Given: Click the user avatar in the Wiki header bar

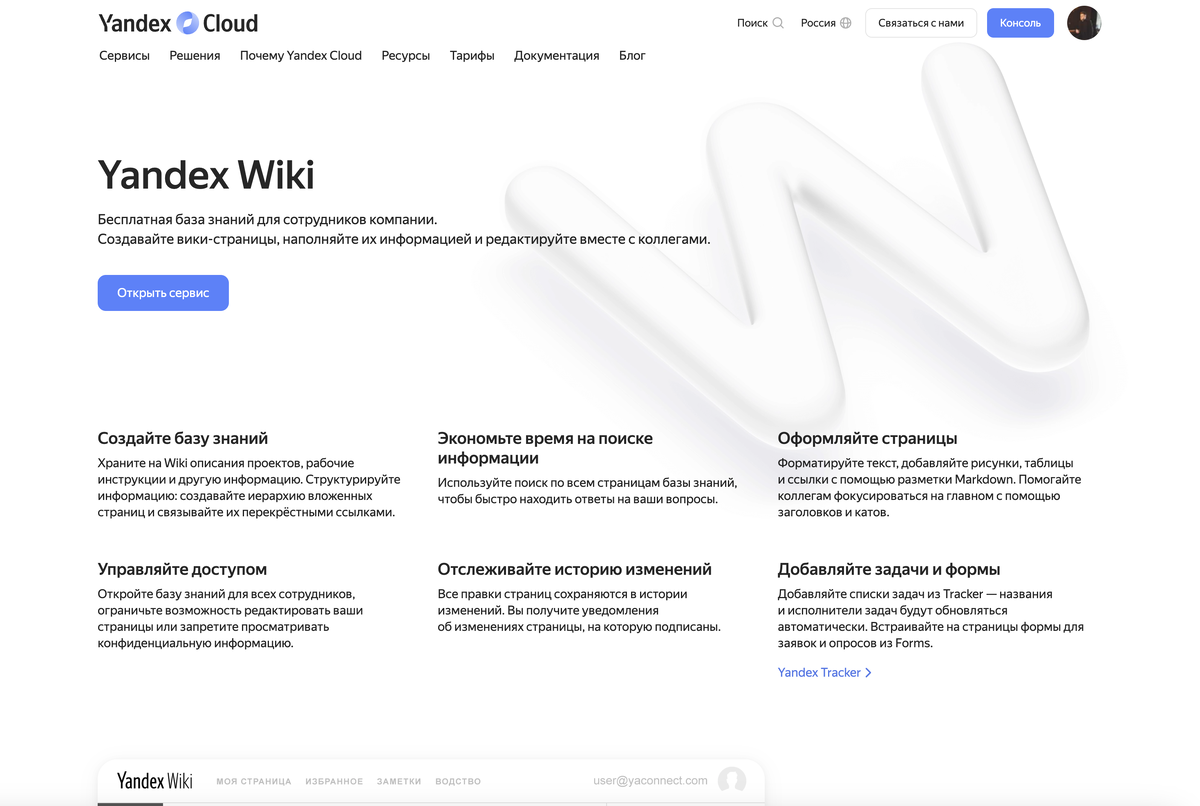Looking at the screenshot, I should pos(731,781).
